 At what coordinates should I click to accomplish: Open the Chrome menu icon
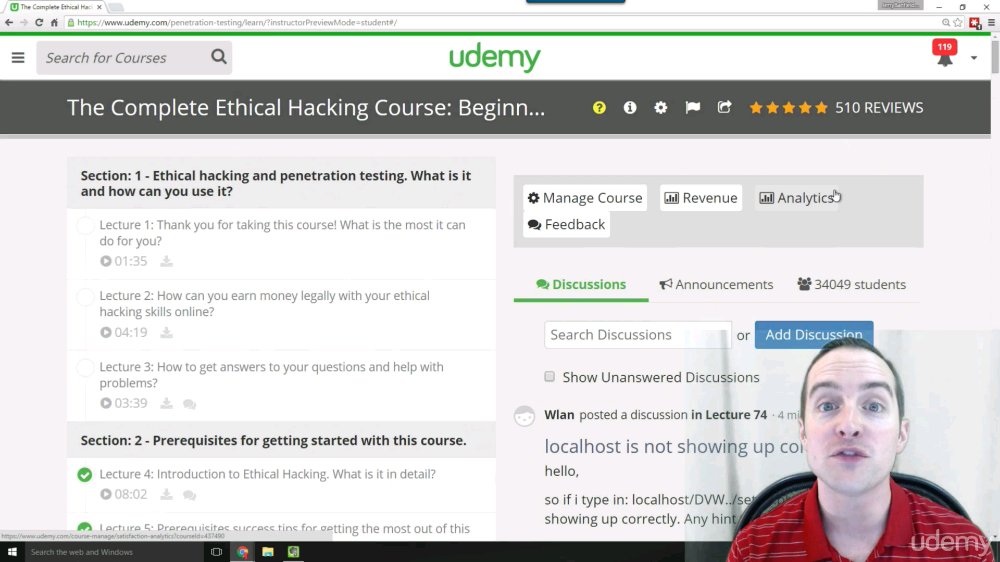coord(991,22)
